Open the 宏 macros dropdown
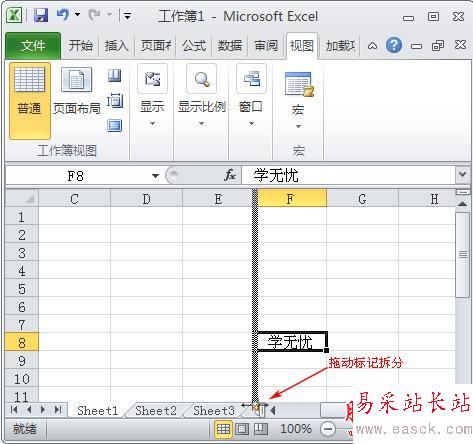This screenshot has height=444, width=473. coord(298,100)
